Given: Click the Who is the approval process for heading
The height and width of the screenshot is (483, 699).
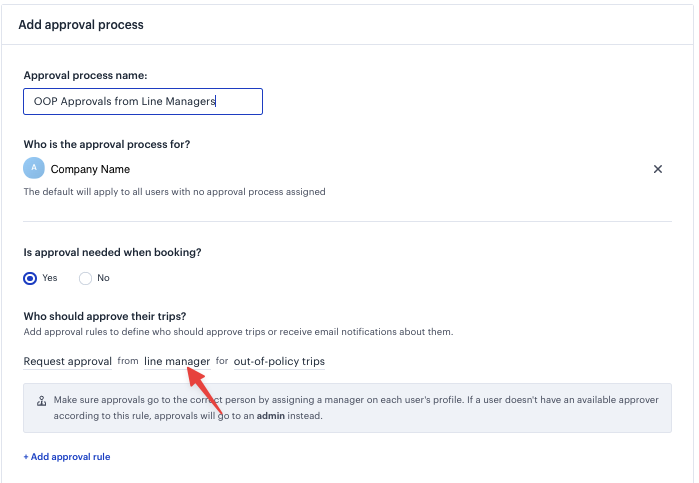Looking at the screenshot, I should point(107,144).
